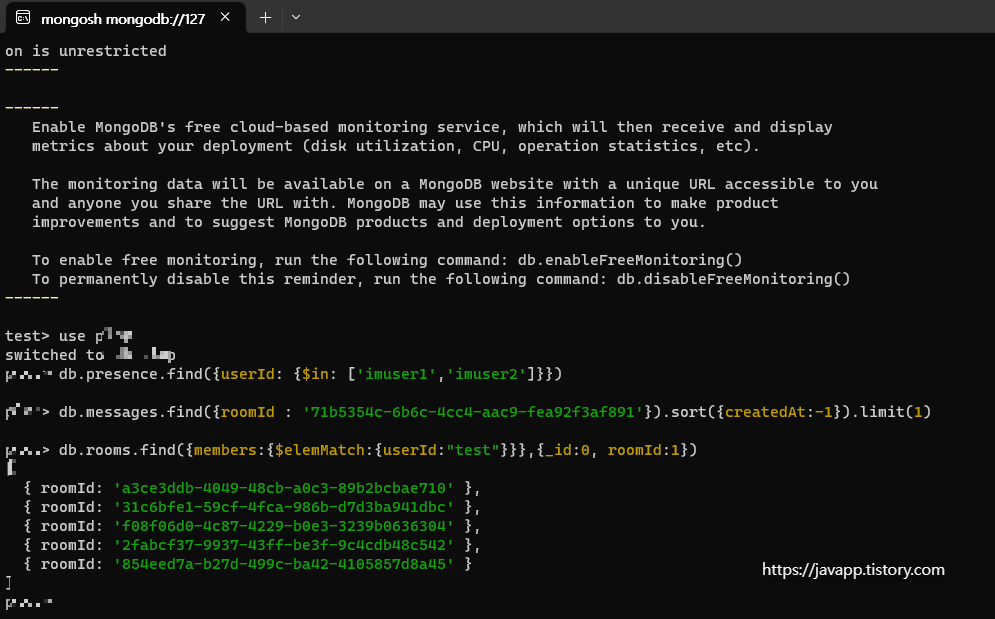Click the '71b5354c-6b6c-4cc4-aac9-fea92f3af891' room string
Viewport: 995px width, 619px height.
coord(473,413)
